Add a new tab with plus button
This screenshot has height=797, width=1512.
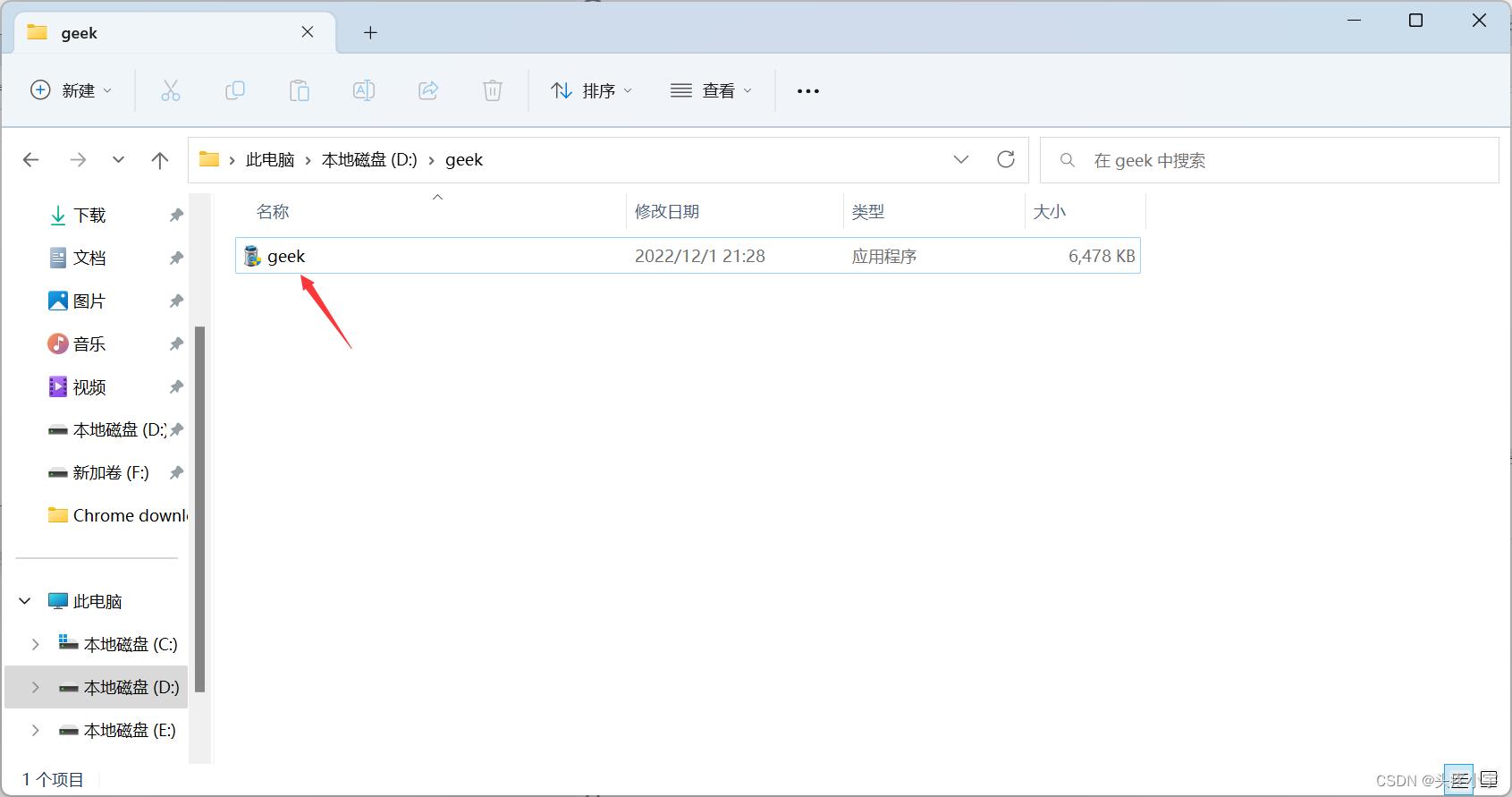(370, 33)
